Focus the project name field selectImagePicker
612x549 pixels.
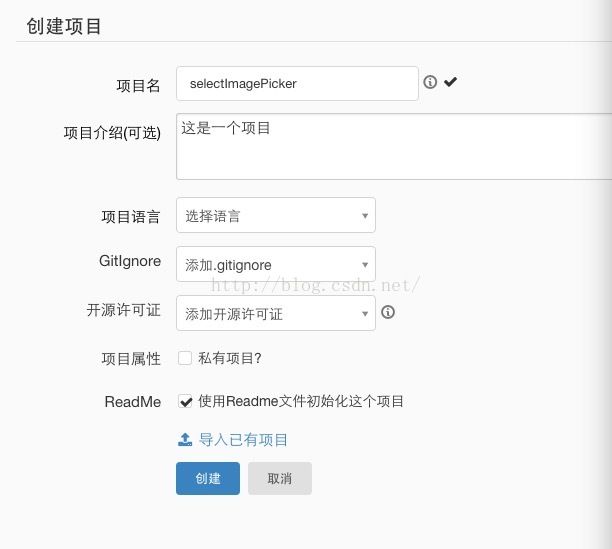(297, 84)
